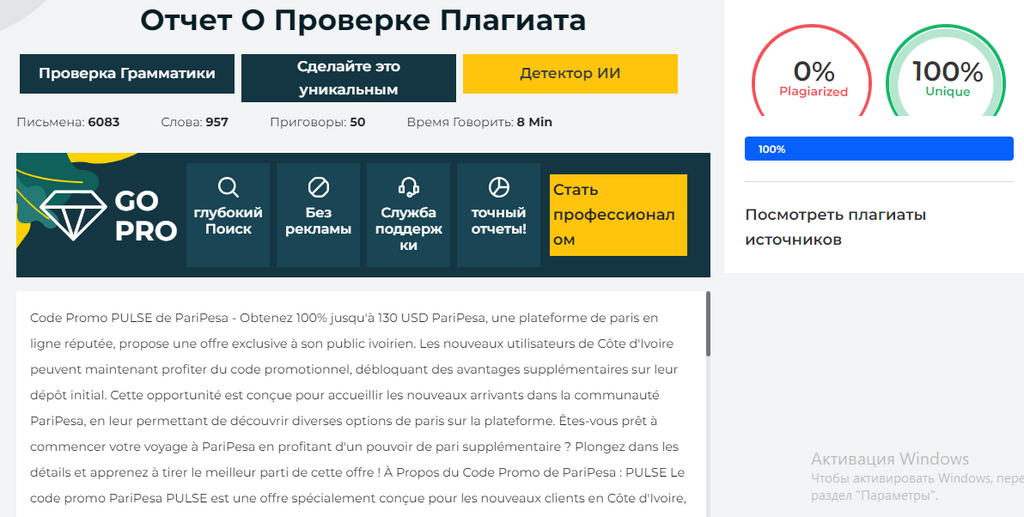Launch the Детектор ИИ button
Viewport: 1024px width, 517px height.
(x=570, y=74)
